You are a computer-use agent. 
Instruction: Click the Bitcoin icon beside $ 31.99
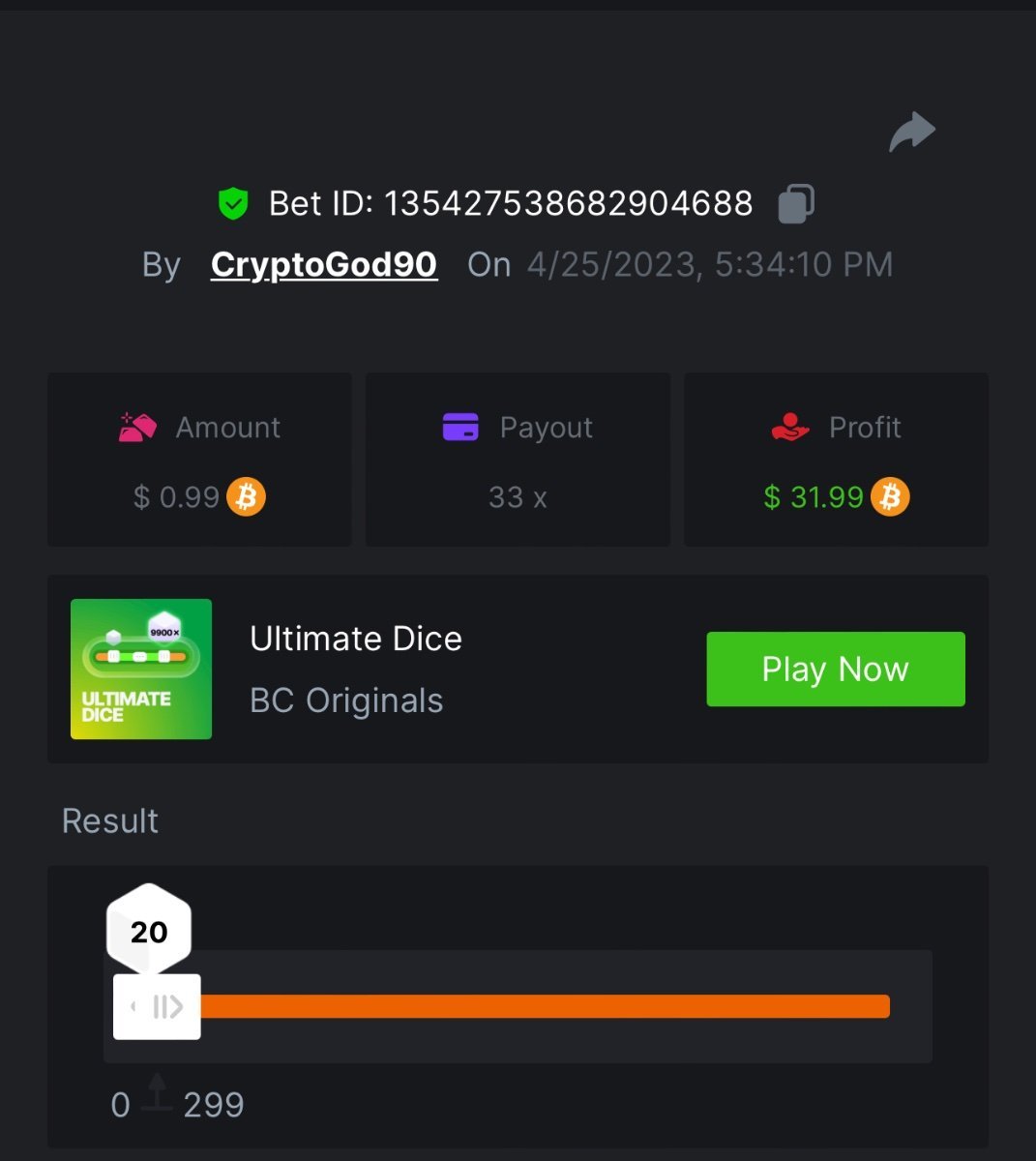(x=890, y=496)
